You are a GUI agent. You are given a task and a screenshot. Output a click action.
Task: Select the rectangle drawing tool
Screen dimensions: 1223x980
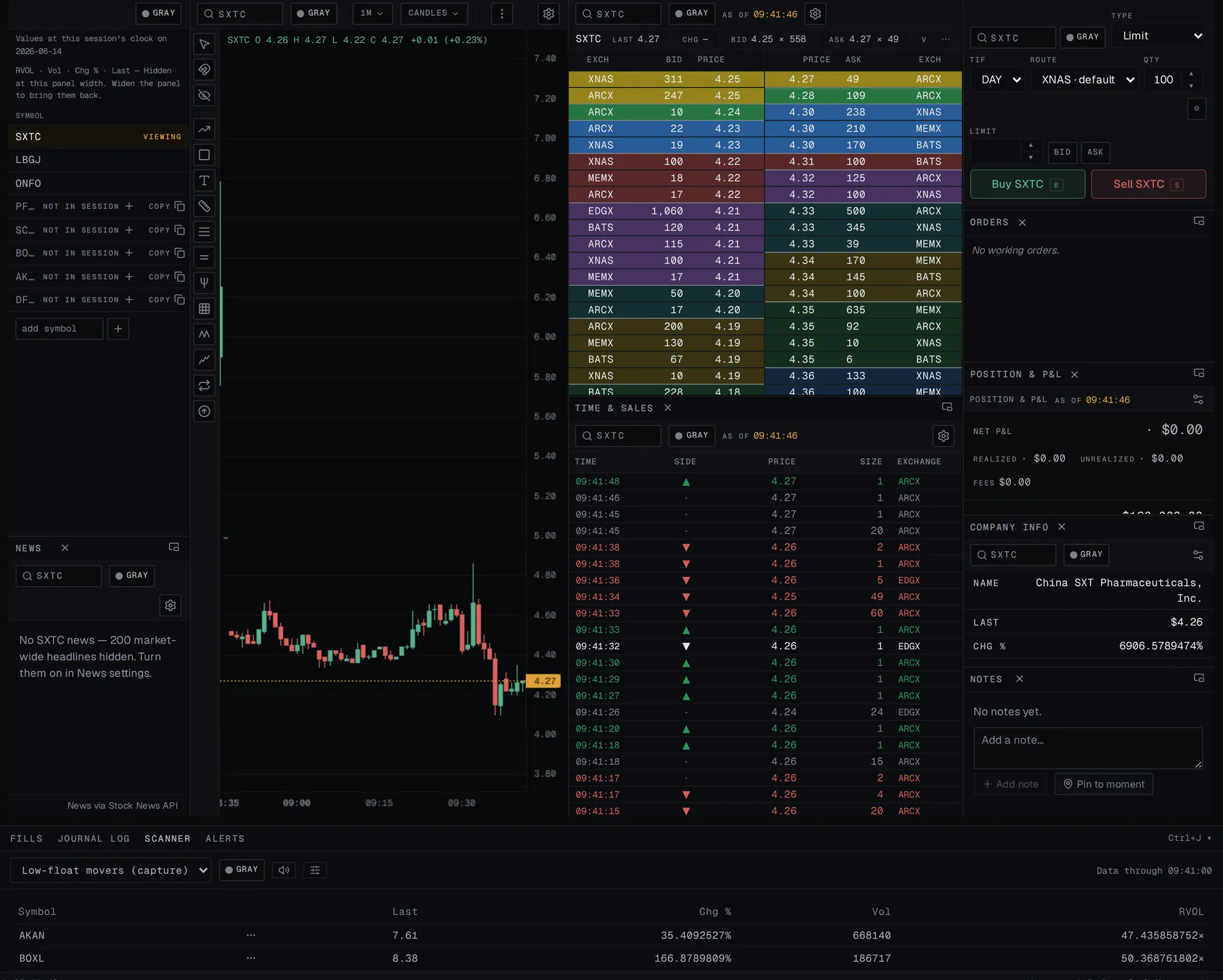coord(204,155)
